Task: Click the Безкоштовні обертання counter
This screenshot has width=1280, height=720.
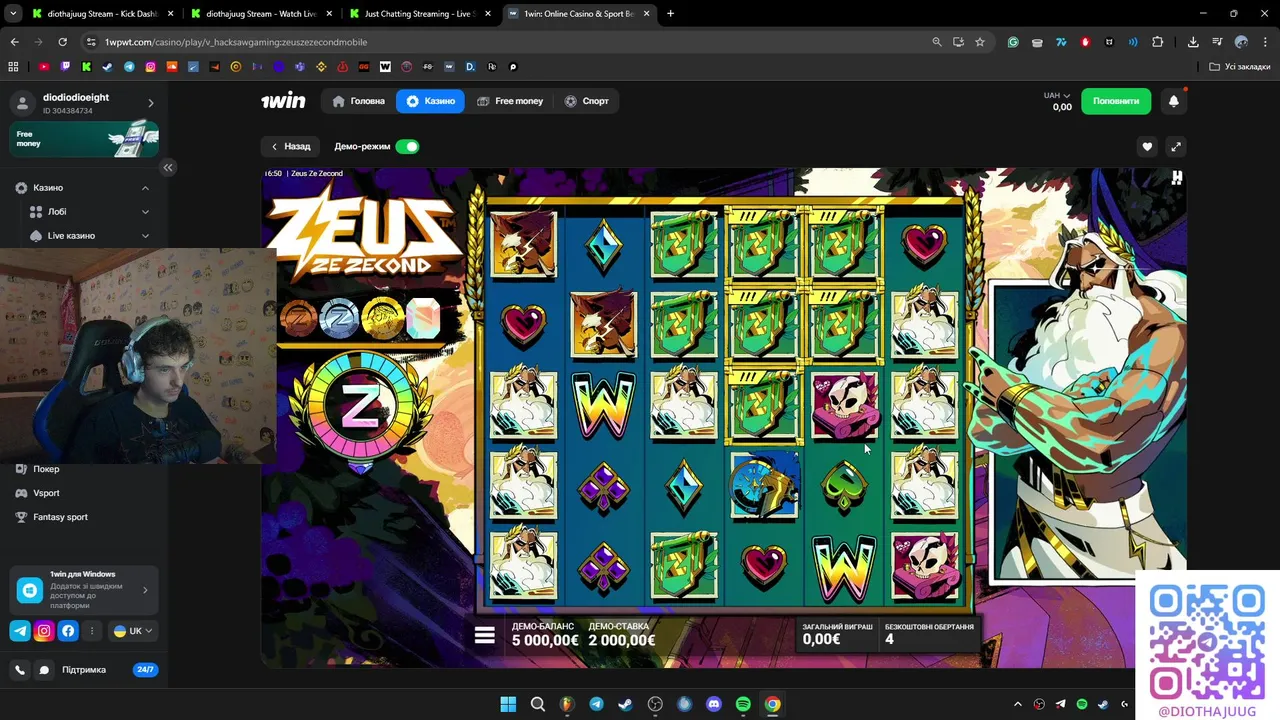Action: click(929, 633)
